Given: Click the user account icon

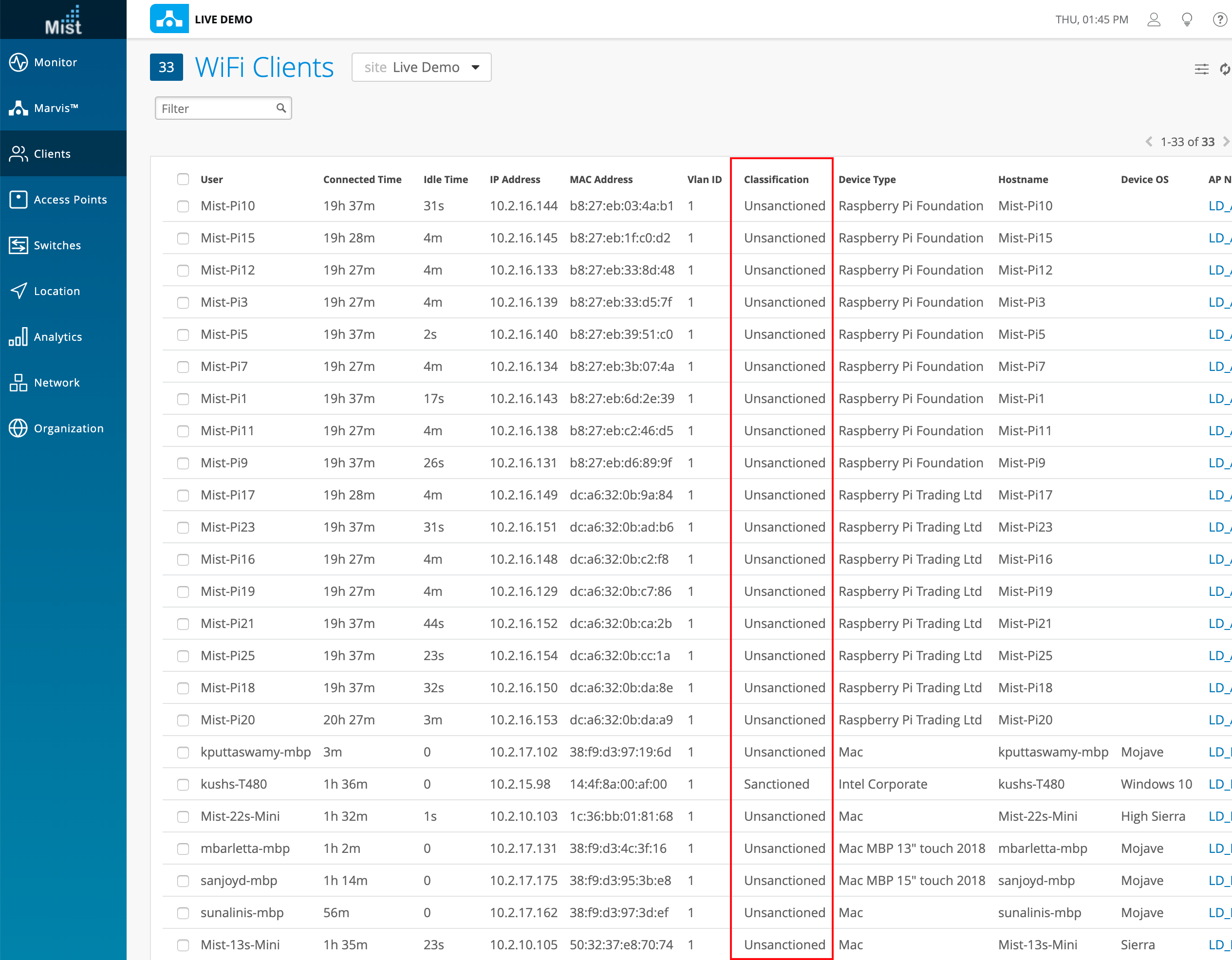Looking at the screenshot, I should [x=1154, y=20].
